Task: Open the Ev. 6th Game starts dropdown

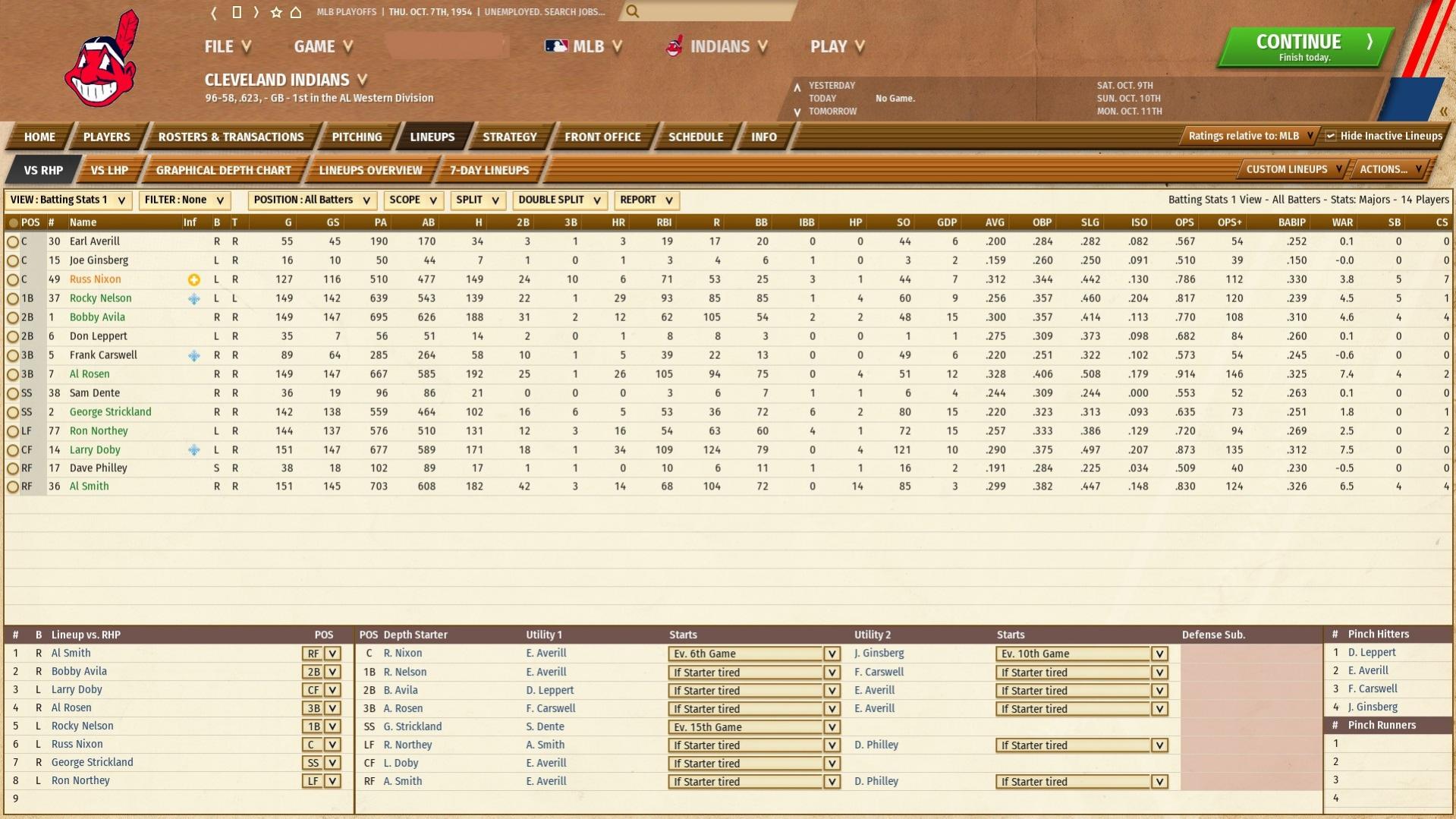Action: pyautogui.click(x=754, y=654)
